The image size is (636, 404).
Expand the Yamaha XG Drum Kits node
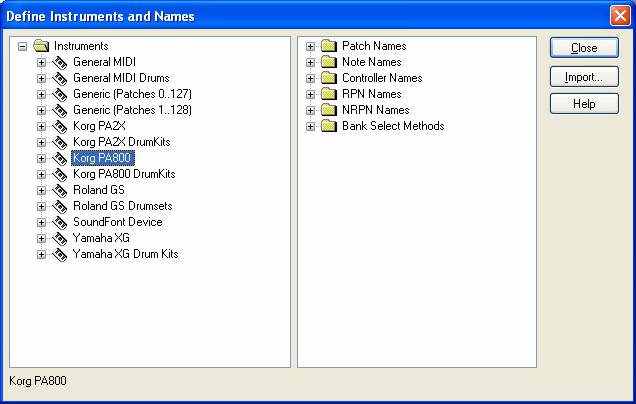click(x=41, y=254)
